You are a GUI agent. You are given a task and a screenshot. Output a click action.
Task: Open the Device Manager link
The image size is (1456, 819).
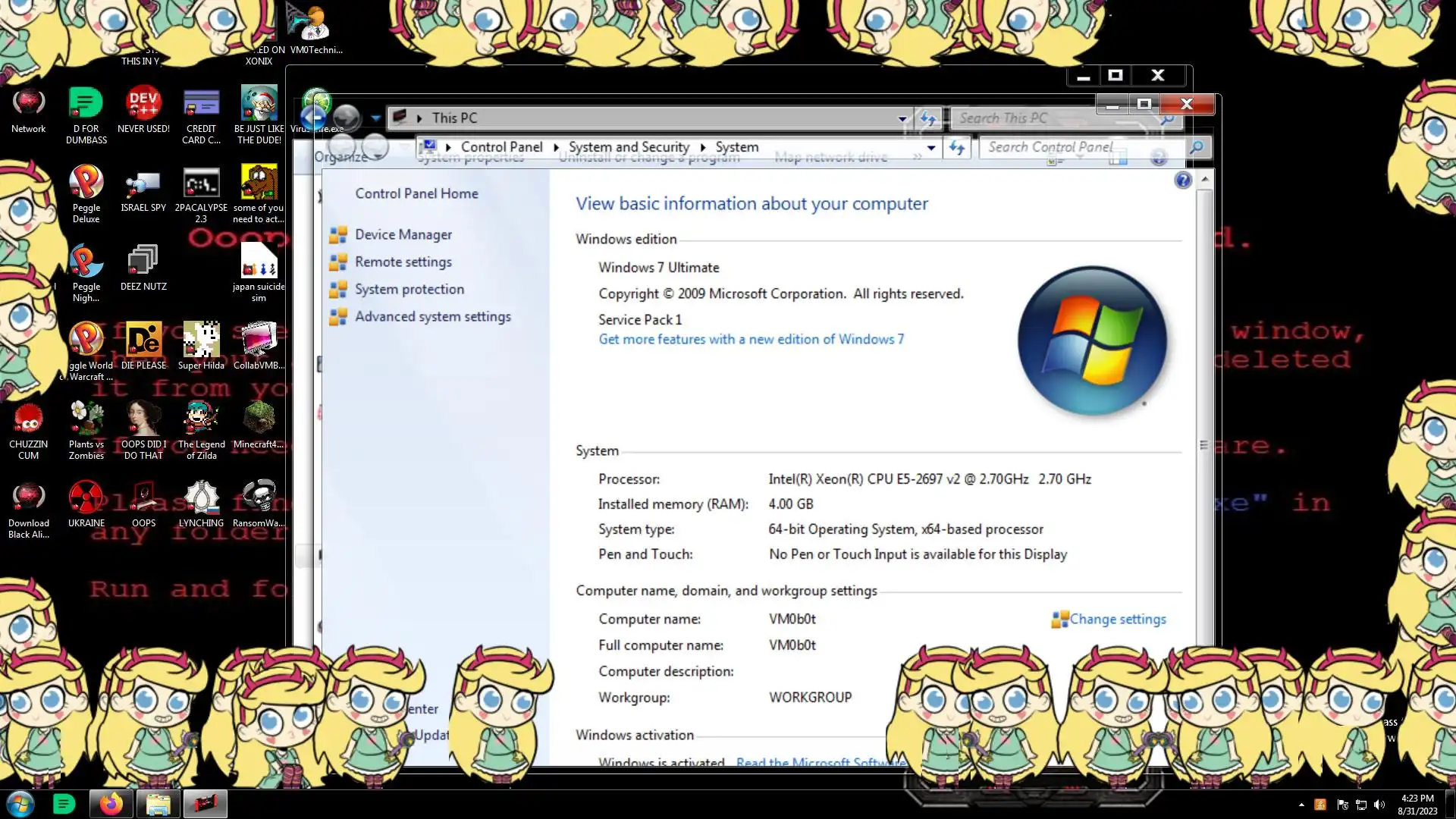(x=403, y=235)
